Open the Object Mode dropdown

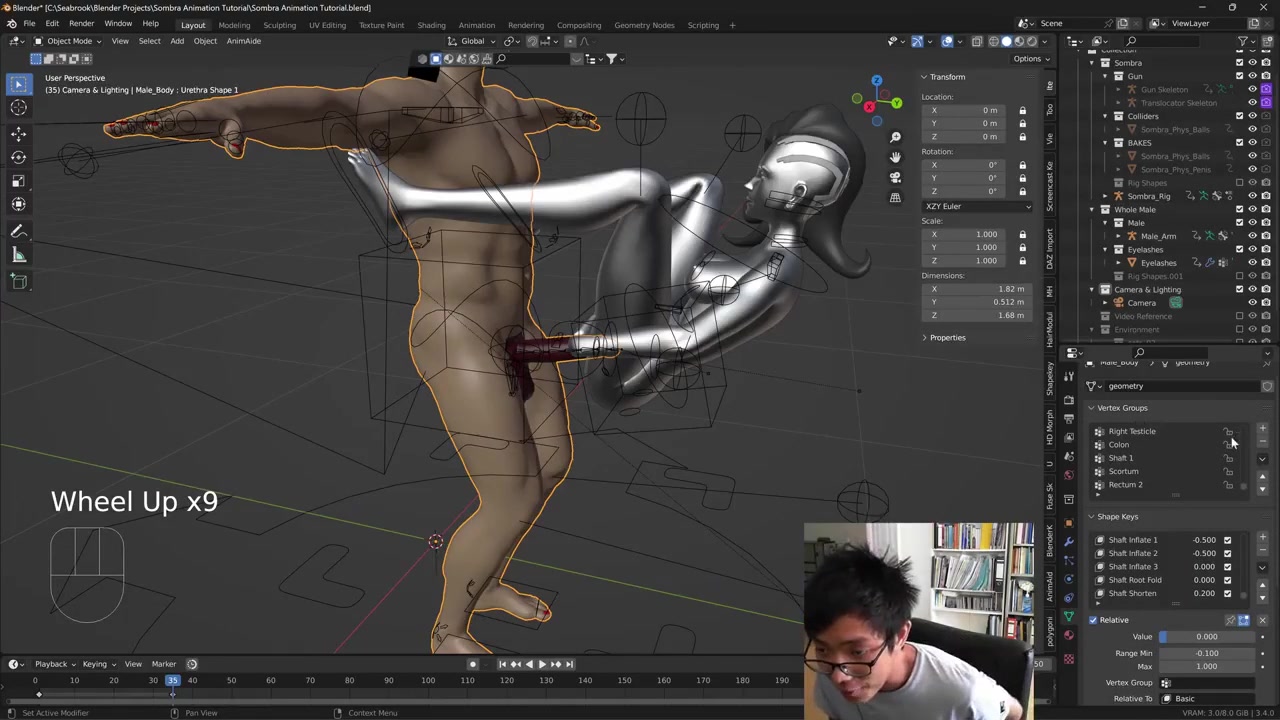pos(68,41)
